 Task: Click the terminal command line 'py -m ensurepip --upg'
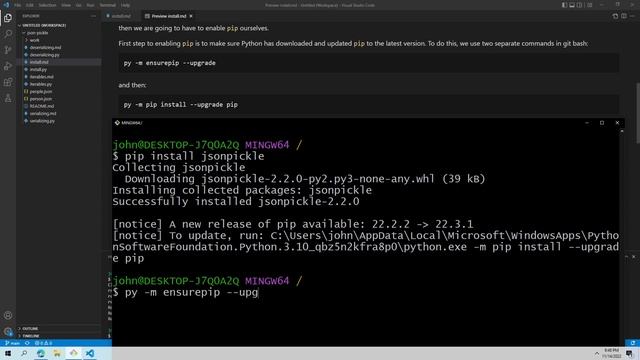click(x=191, y=292)
